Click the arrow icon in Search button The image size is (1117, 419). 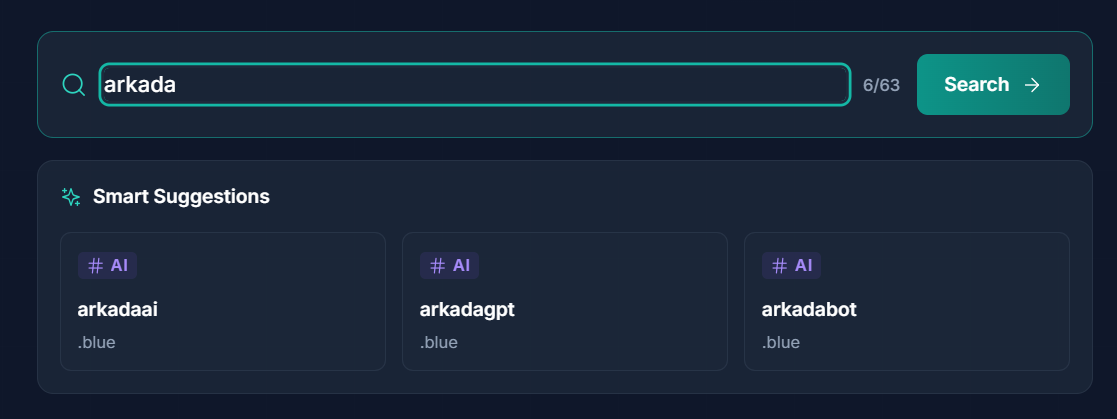[x=1033, y=85]
